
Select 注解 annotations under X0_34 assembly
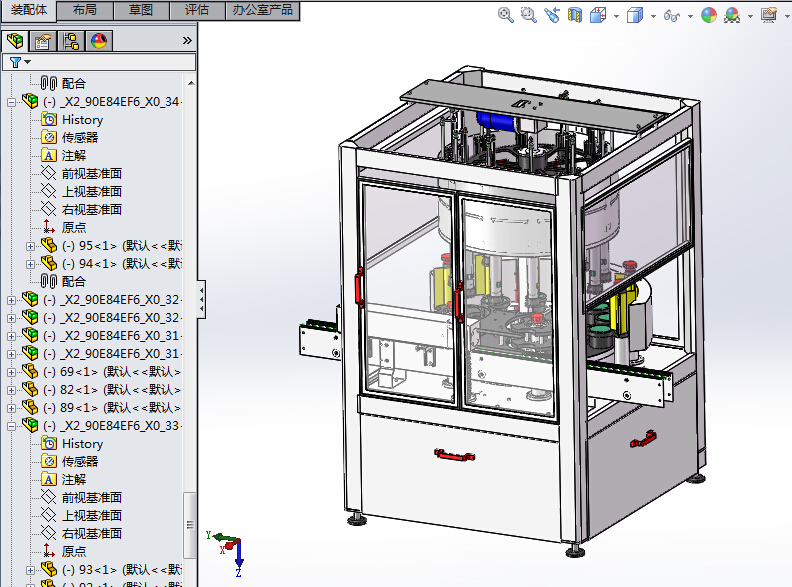(74, 156)
